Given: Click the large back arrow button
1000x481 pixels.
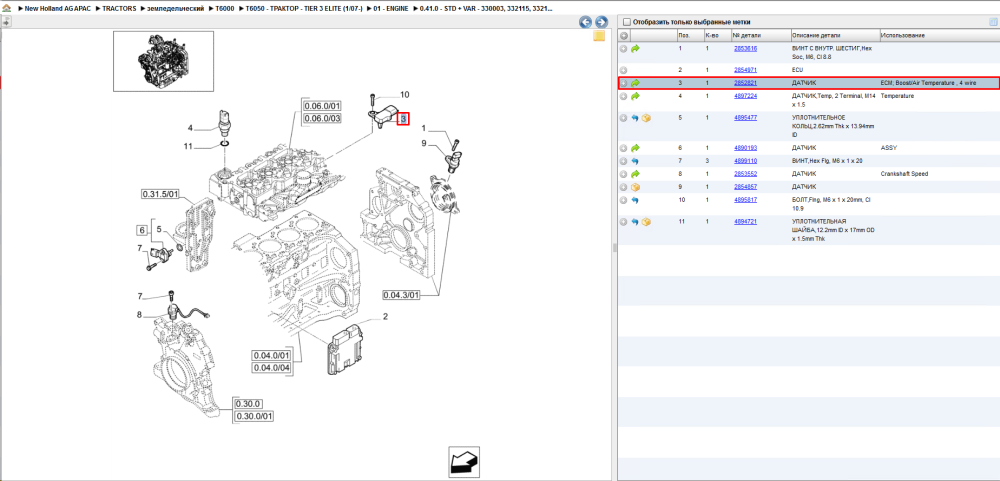Looking at the screenshot, I should (x=464, y=462).
